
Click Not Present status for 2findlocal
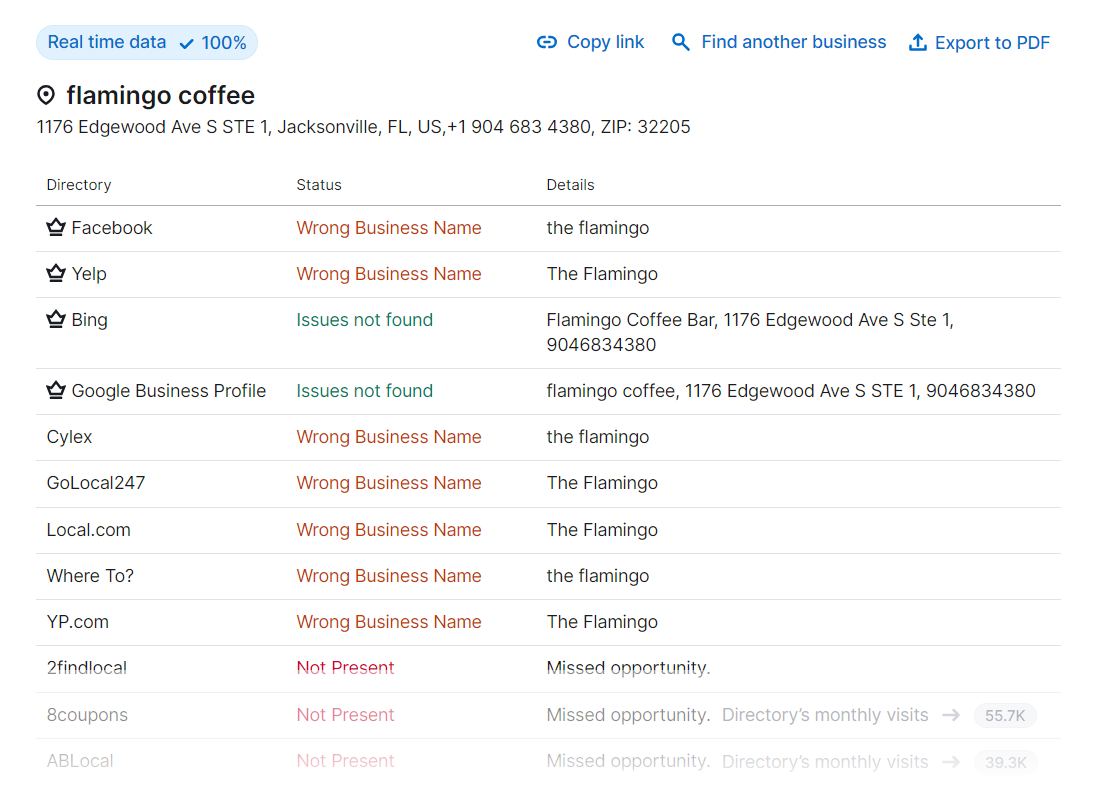coord(346,668)
